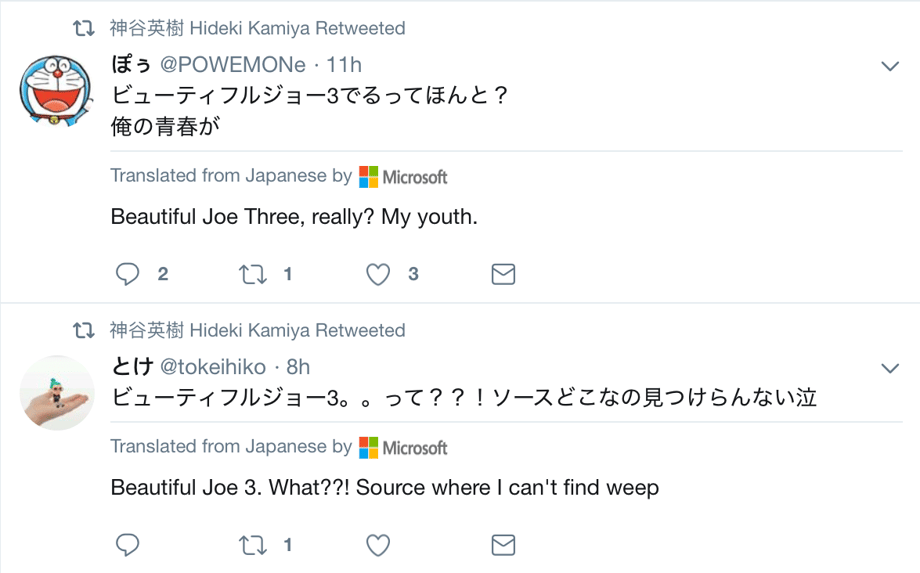Share tokeihiko tweet via direct message

(503, 545)
